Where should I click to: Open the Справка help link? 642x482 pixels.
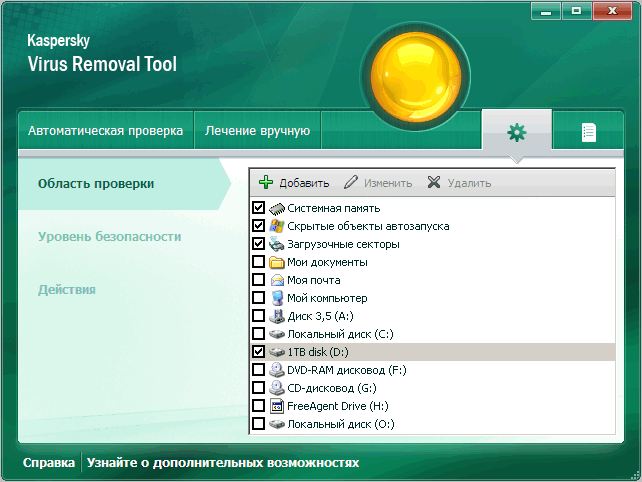[x=49, y=463]
